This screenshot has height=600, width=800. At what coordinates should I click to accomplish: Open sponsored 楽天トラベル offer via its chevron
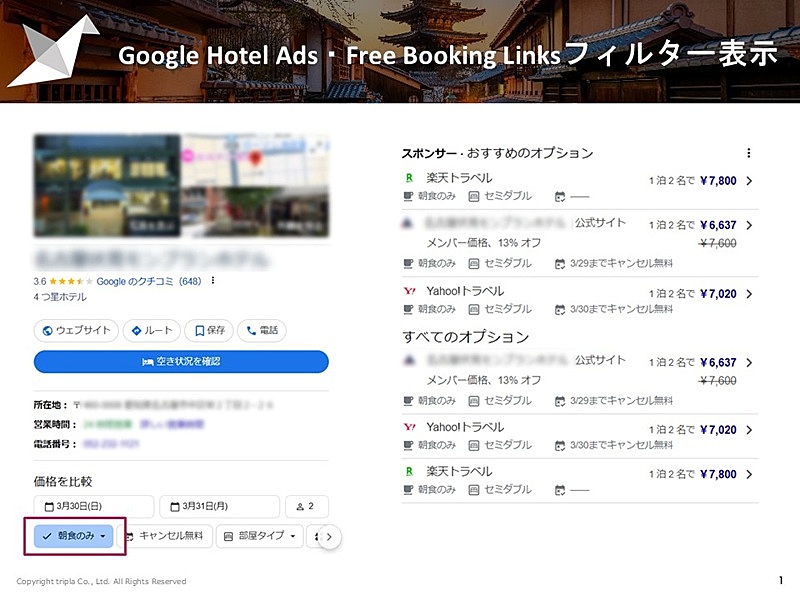coord(749,181)
